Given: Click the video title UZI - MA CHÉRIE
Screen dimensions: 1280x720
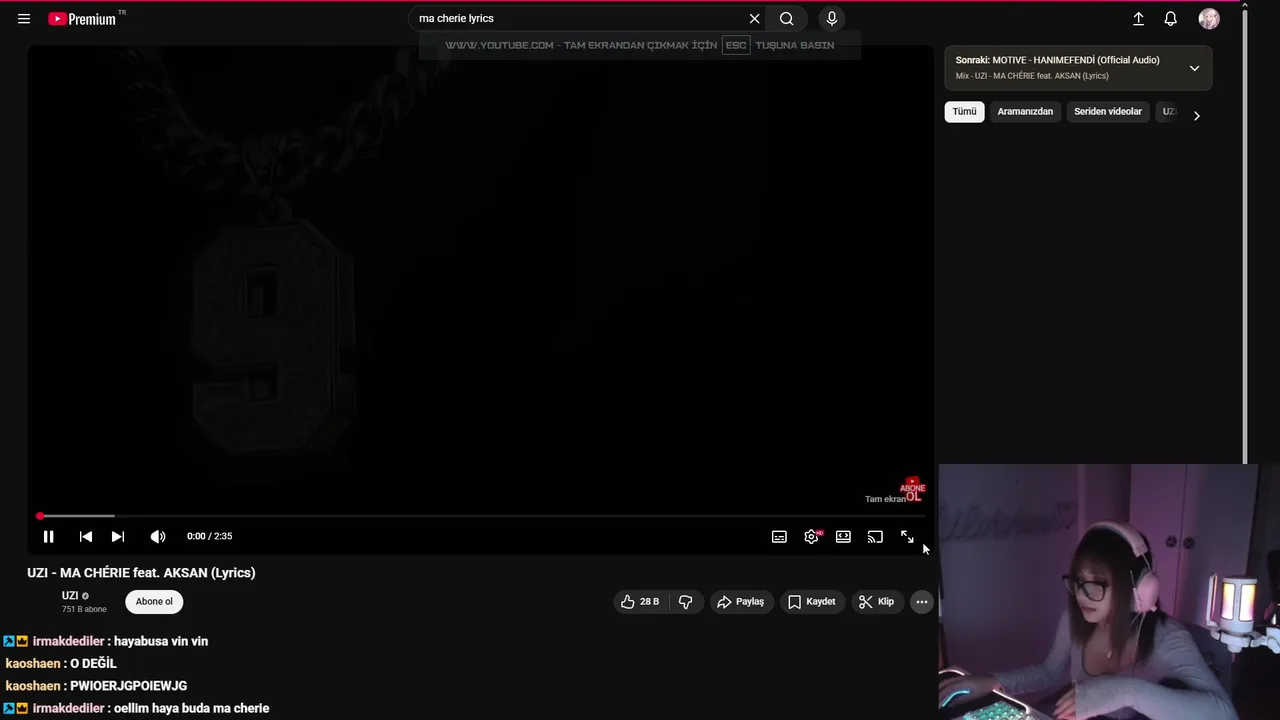Looking at the screenshot, I should coord(141,573).
